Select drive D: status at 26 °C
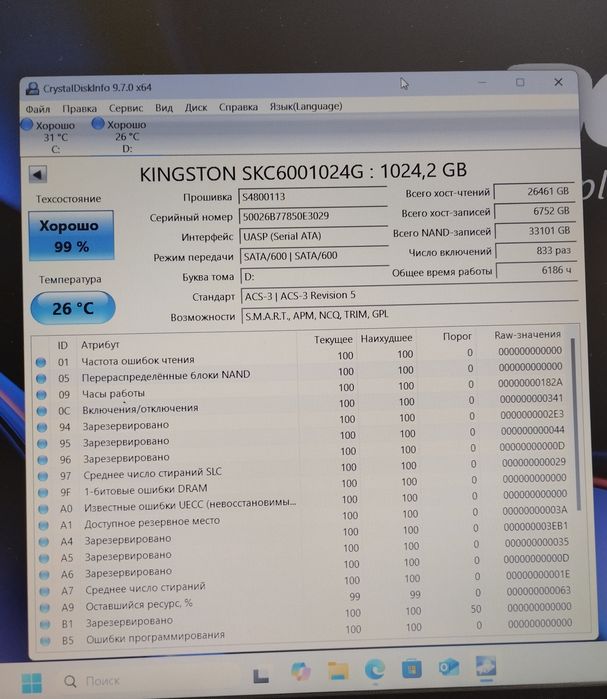 pos(119,136)
